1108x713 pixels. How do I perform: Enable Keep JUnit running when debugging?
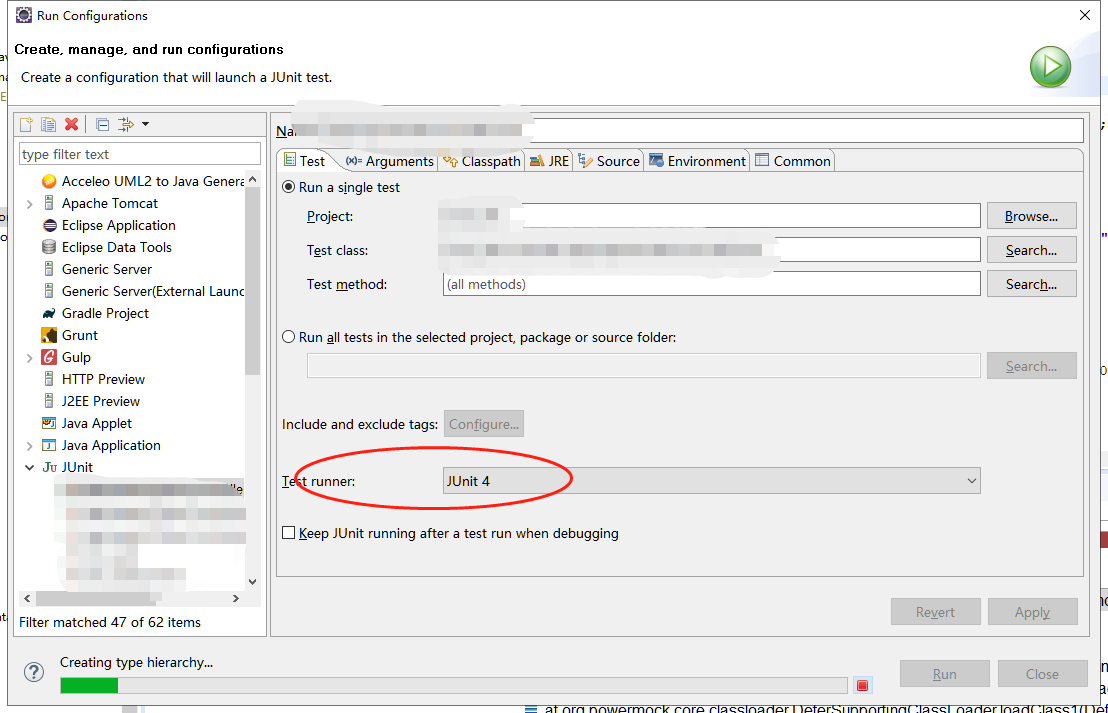(288, 533)
